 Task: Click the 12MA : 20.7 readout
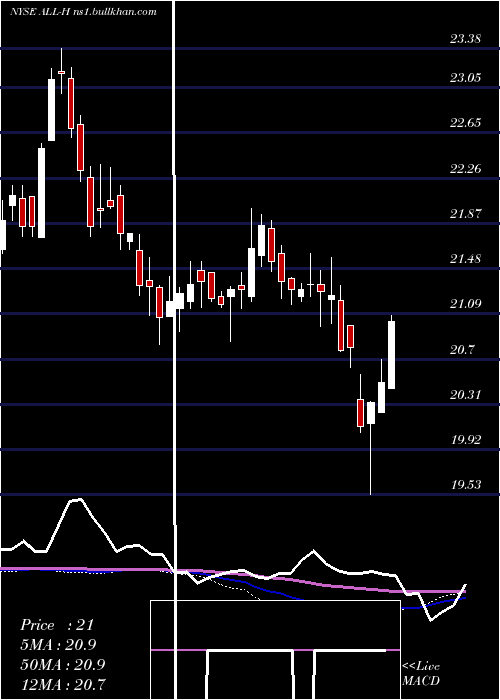pos(62,684)
